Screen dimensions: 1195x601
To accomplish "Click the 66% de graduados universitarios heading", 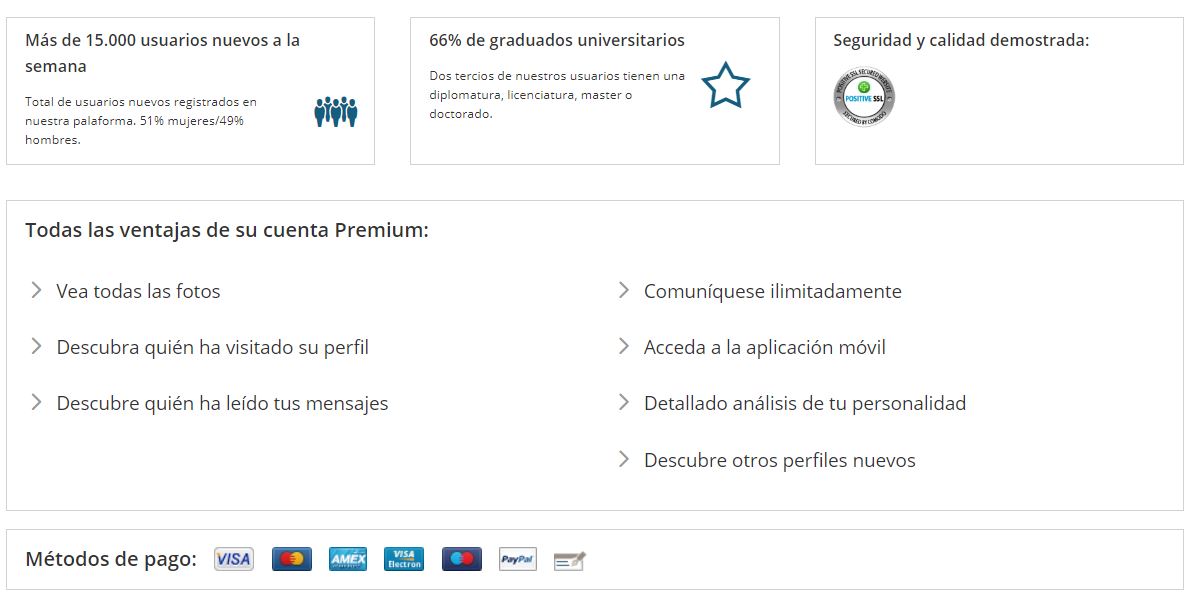I will [557, 40].
